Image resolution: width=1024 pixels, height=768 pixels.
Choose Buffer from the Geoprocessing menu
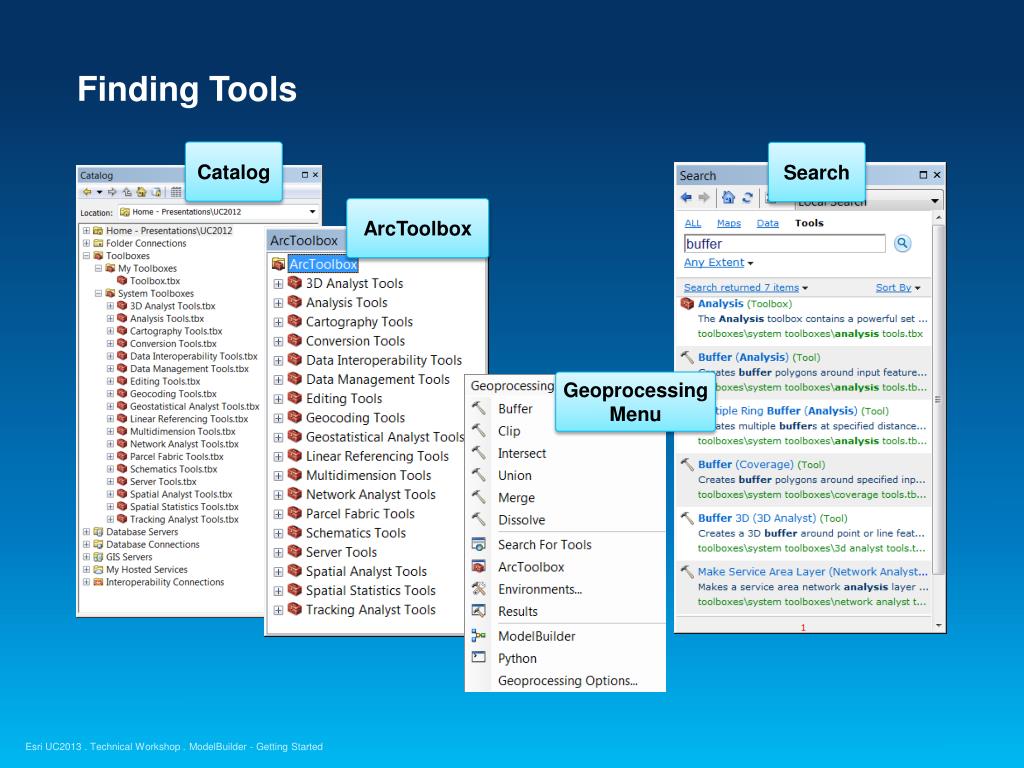coord(515,409)
